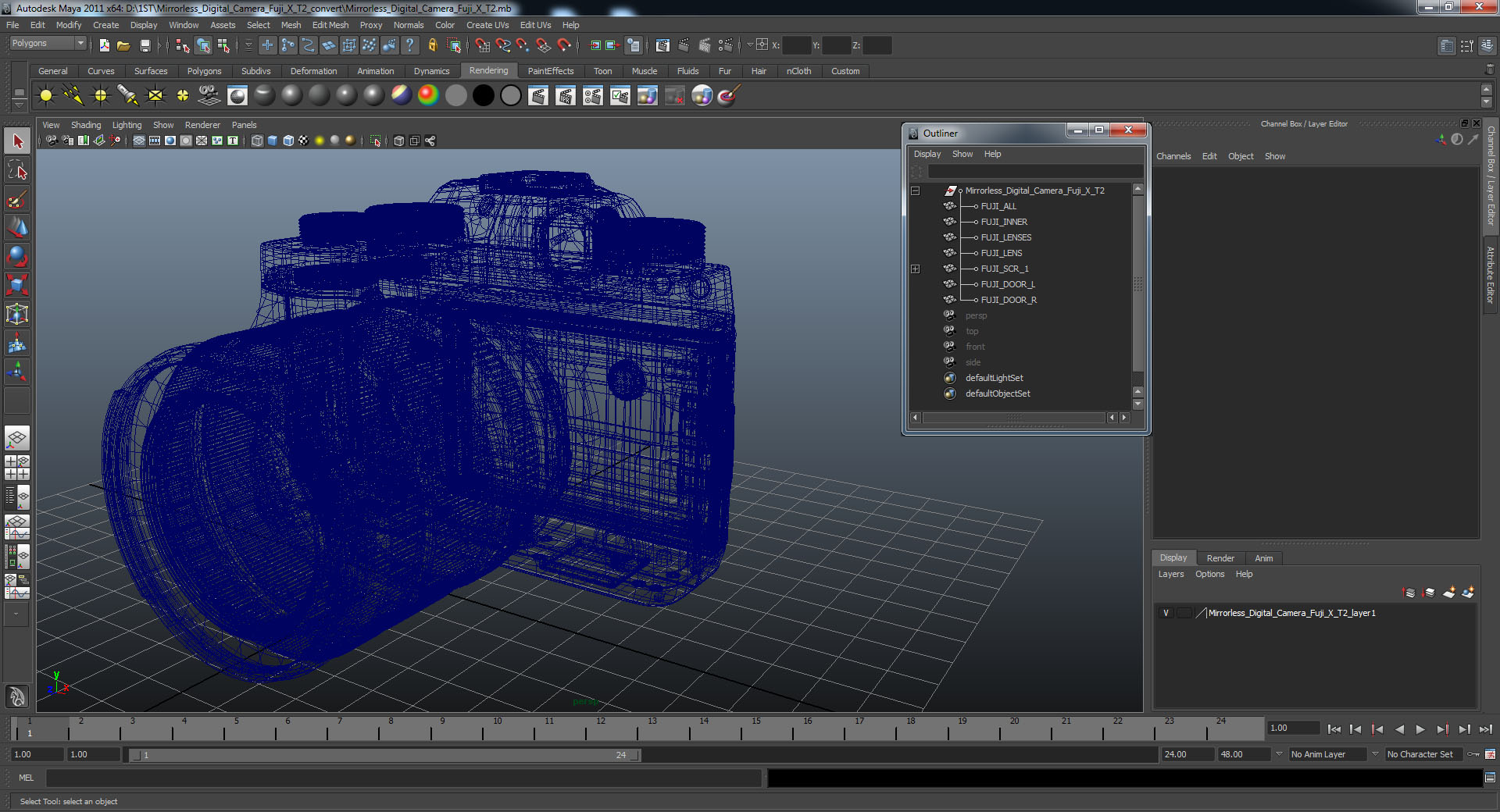
Task: Select FUJI_LENSES in the Outliner
Action: [1005, 237]
